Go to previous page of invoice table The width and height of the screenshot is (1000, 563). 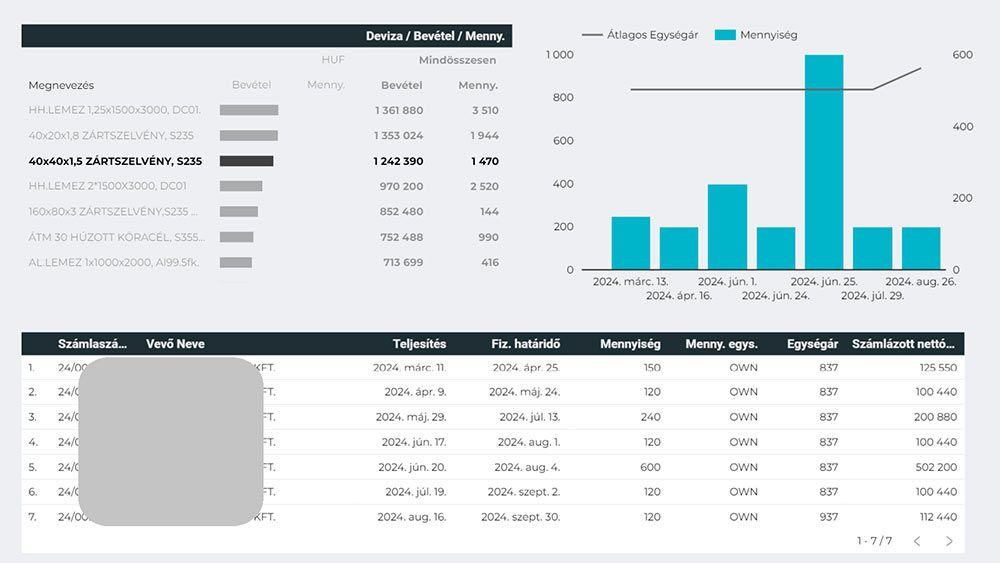917,541
